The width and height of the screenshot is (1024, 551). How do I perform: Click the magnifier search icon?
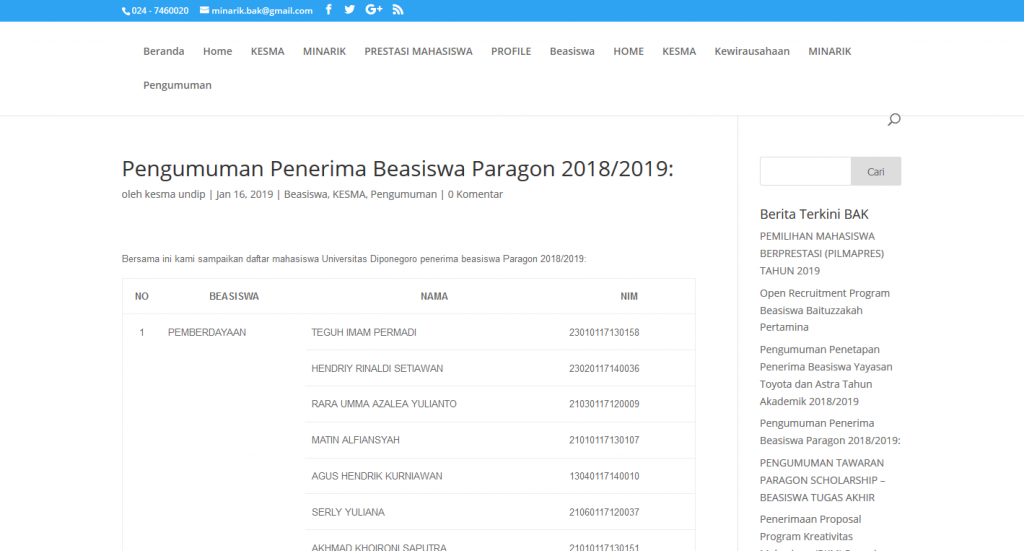pos(894,120)
